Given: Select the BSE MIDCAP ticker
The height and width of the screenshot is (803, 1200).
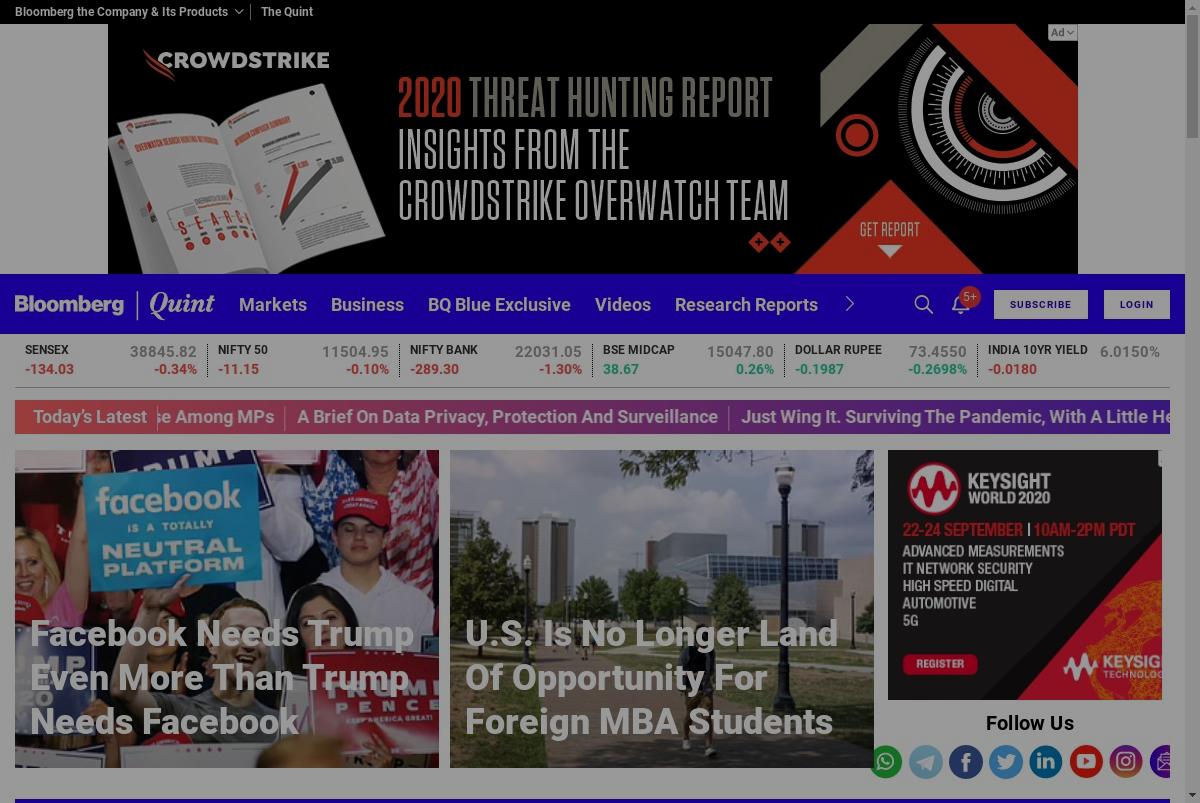Looking at the screenshot, I should (688, 360).
